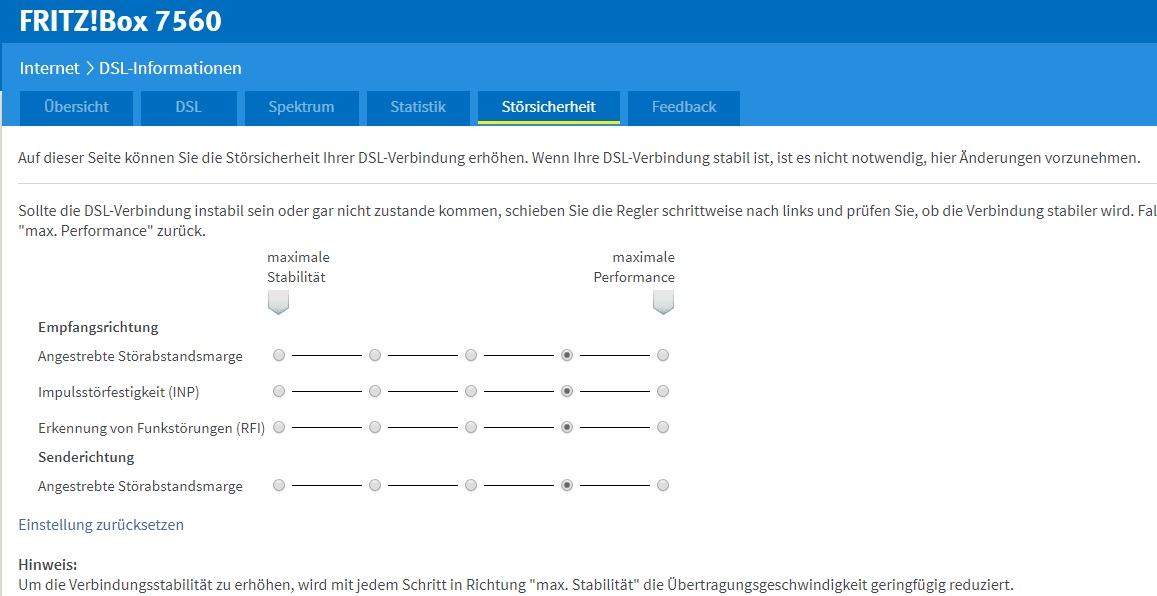Click the maximale Stabilität marker icon
The height and width of the screenshot is (596, 1157).
(278, 302)
